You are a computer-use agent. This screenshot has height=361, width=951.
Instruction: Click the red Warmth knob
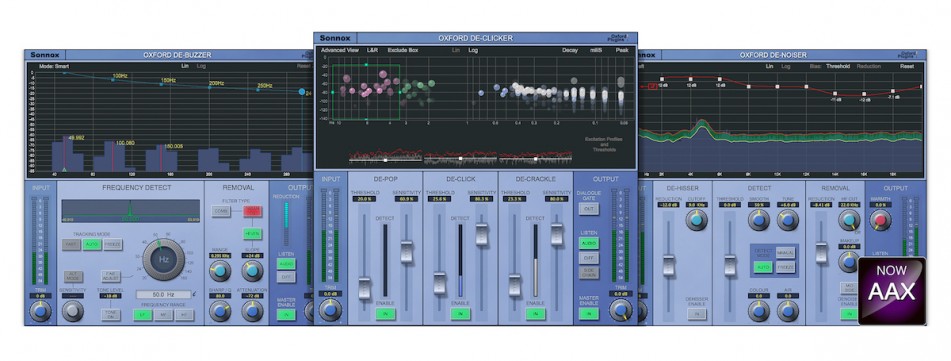881,220
